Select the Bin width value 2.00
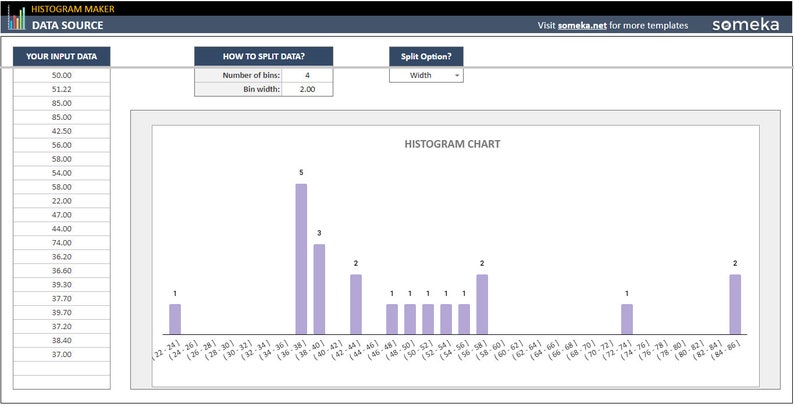The height and width of the screenshot is (407, 794). [307, 89]
